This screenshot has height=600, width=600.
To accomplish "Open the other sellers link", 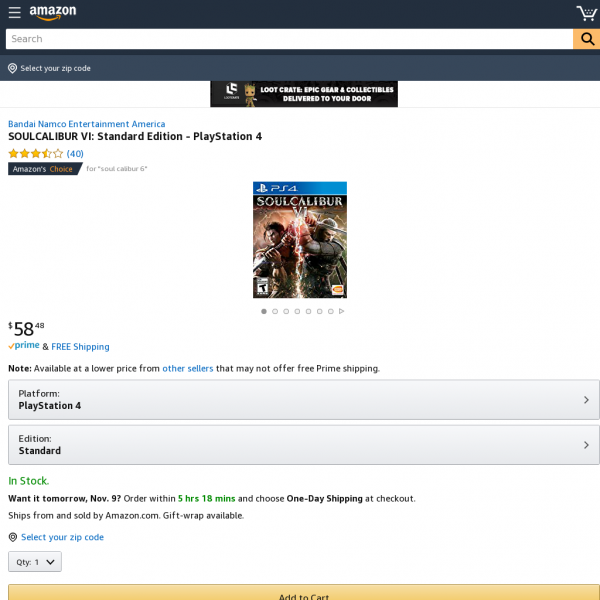I will (188, 368).
